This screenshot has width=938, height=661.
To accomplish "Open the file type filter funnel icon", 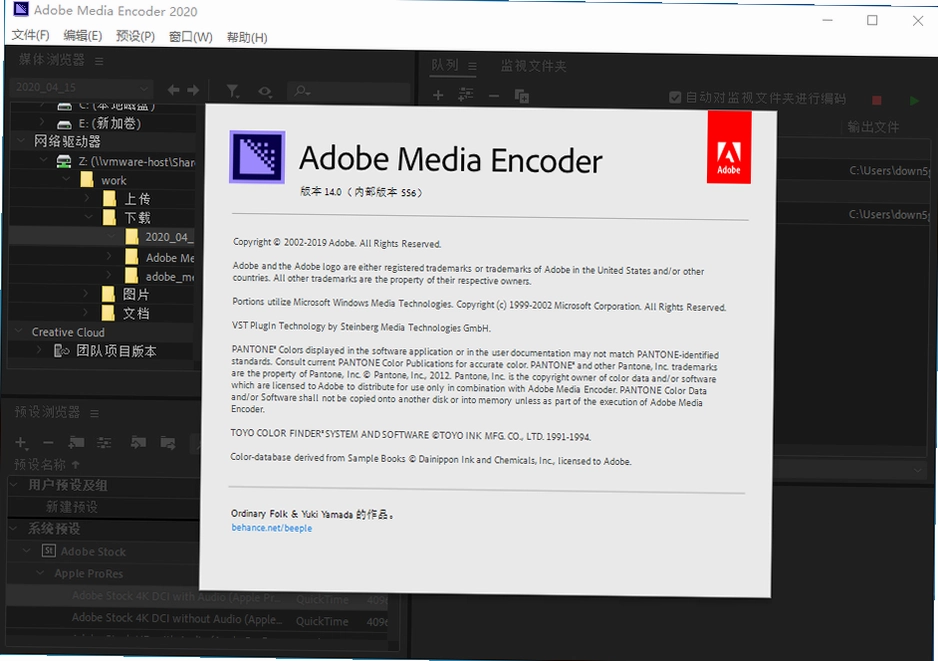I will pyautogui.click(x=233, y=91).
